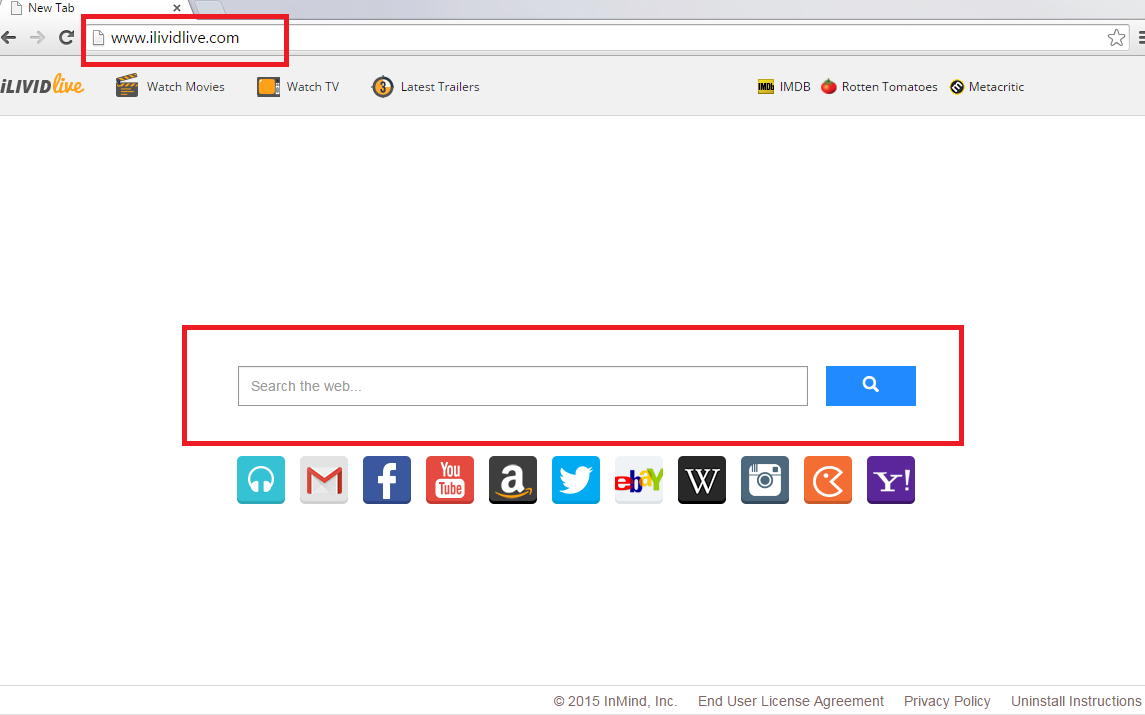Open the orange Pac-Man games icon
Screen dimensions: 1145x715
pos(828,481)
